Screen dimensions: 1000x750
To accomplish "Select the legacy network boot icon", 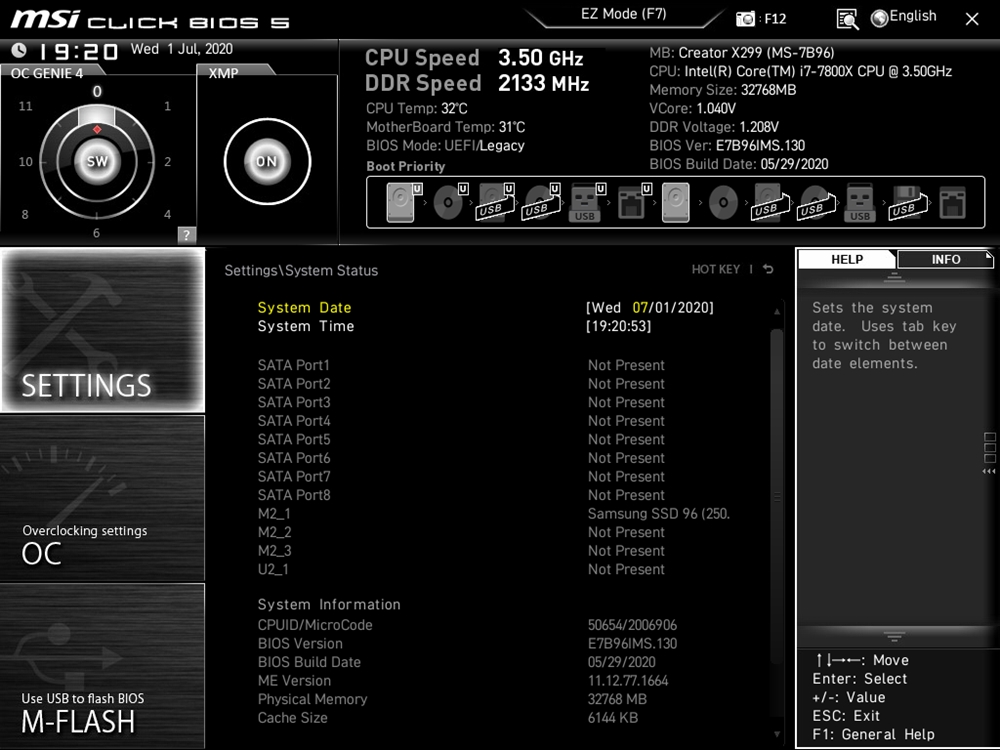I will click(953, 202).
